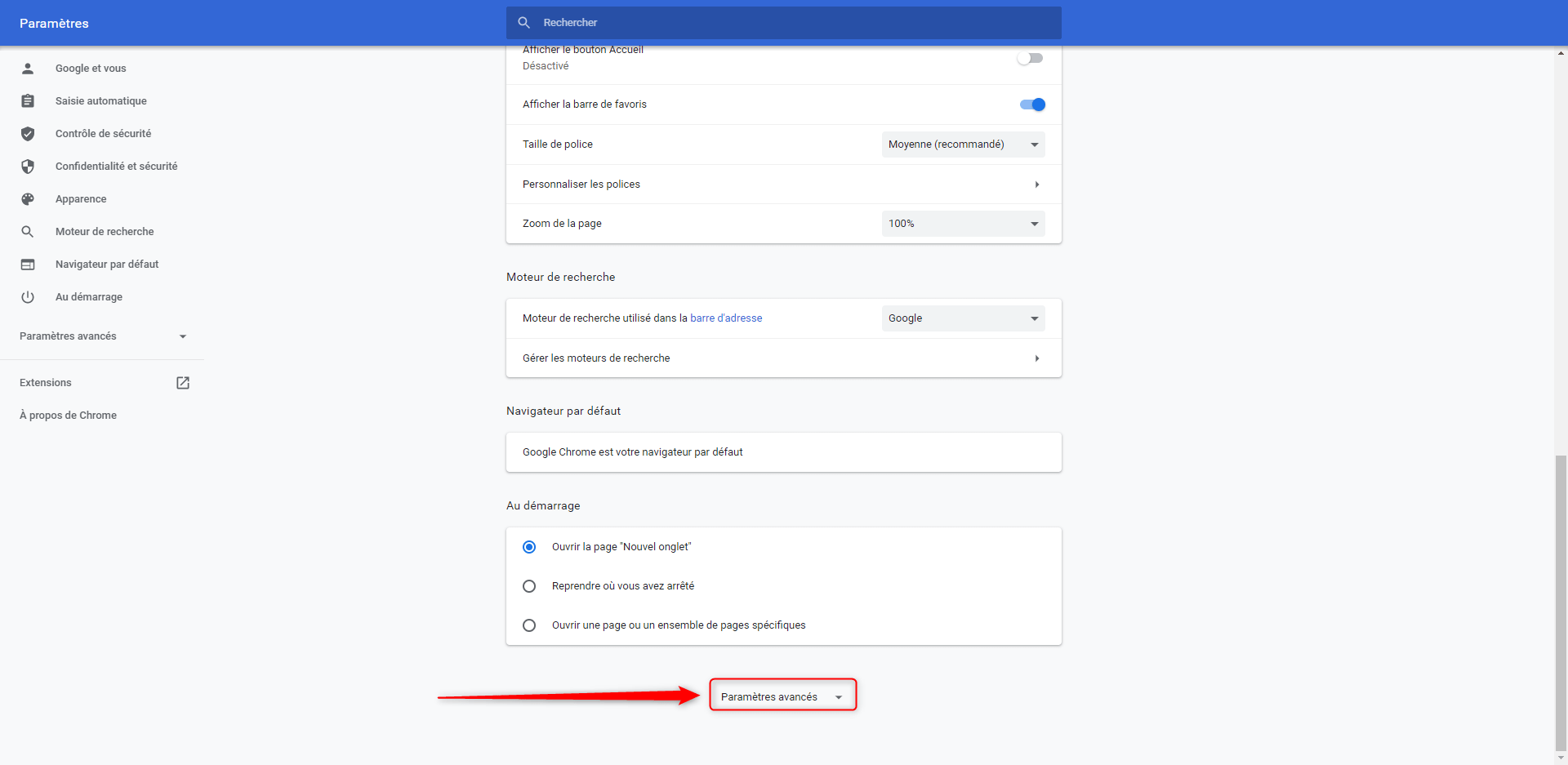Click the page vertical scrollbar thumb
1568x765 pixels.
coord(1561,603)
